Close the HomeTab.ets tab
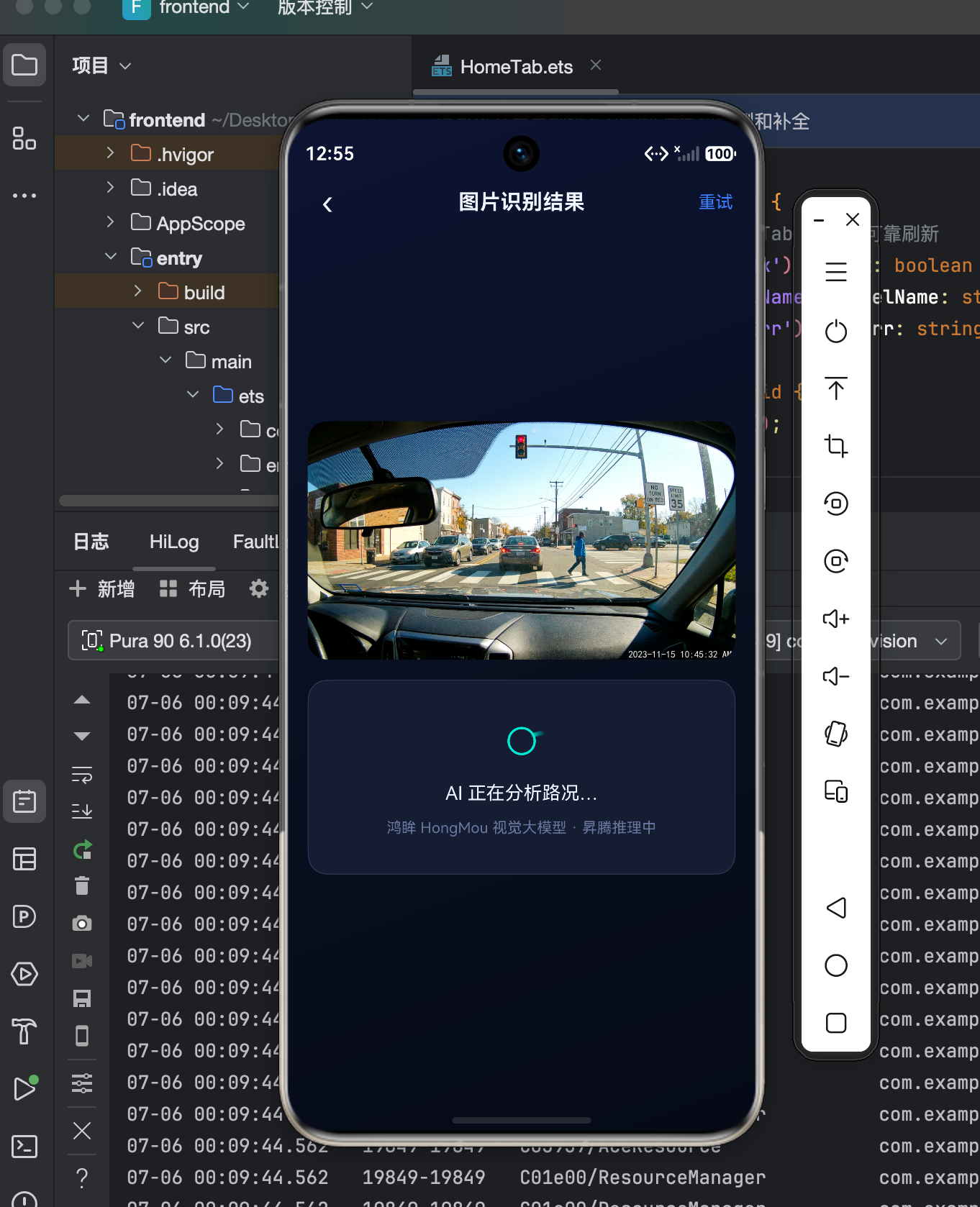The image size is (980, 1207). [596, 65]
